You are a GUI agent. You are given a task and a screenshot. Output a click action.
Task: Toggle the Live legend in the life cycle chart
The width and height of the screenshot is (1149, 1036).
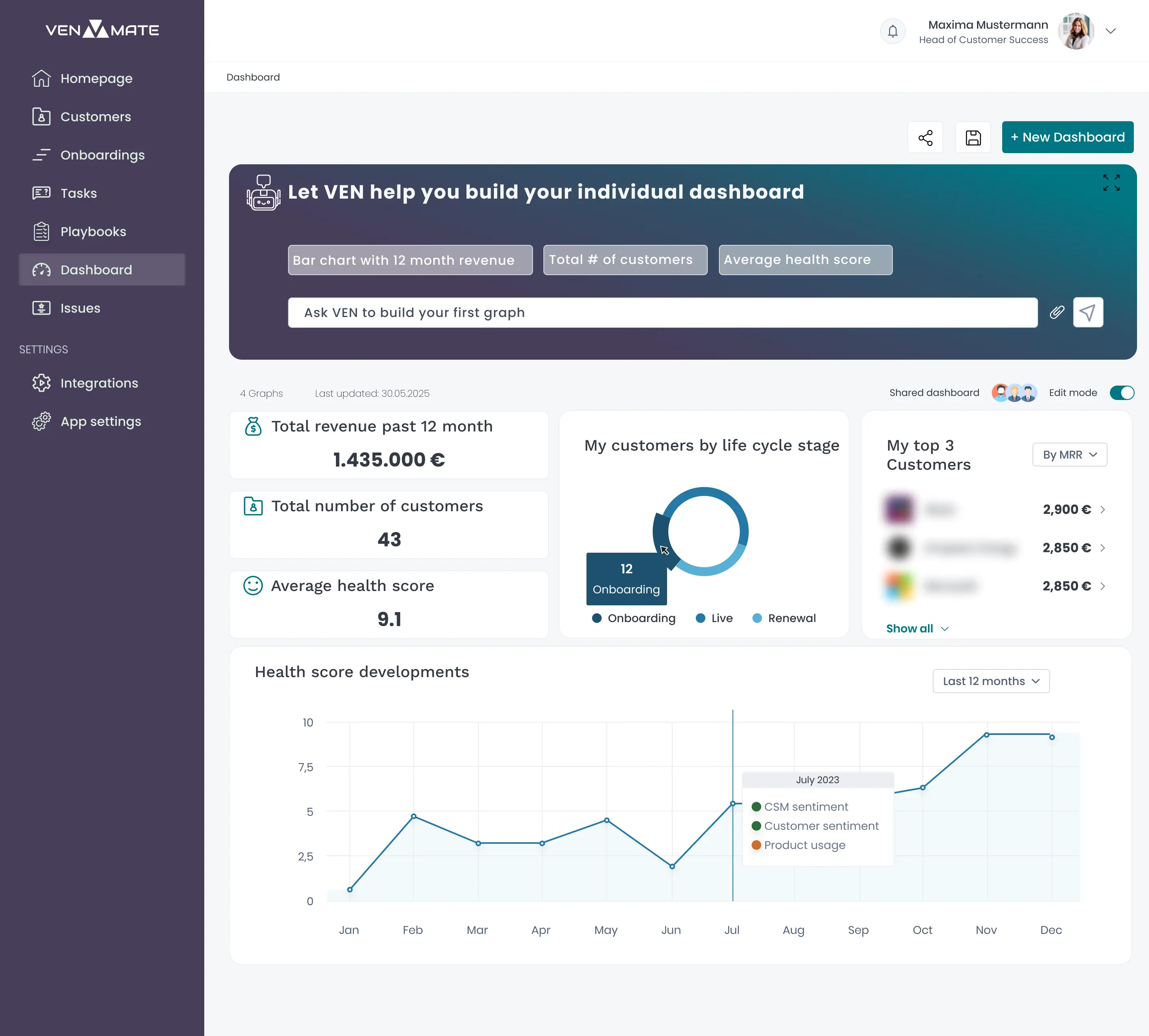713,618
